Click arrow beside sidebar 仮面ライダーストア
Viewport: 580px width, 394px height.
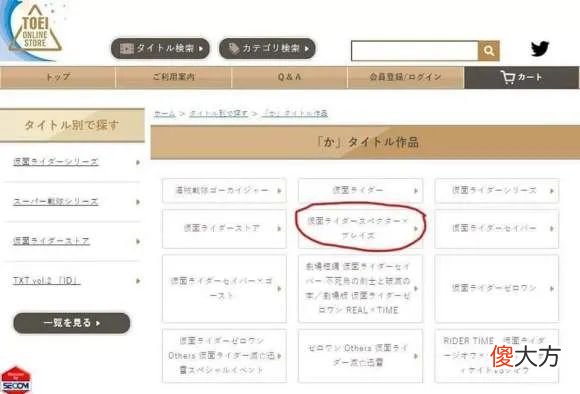tap(138, 242)
